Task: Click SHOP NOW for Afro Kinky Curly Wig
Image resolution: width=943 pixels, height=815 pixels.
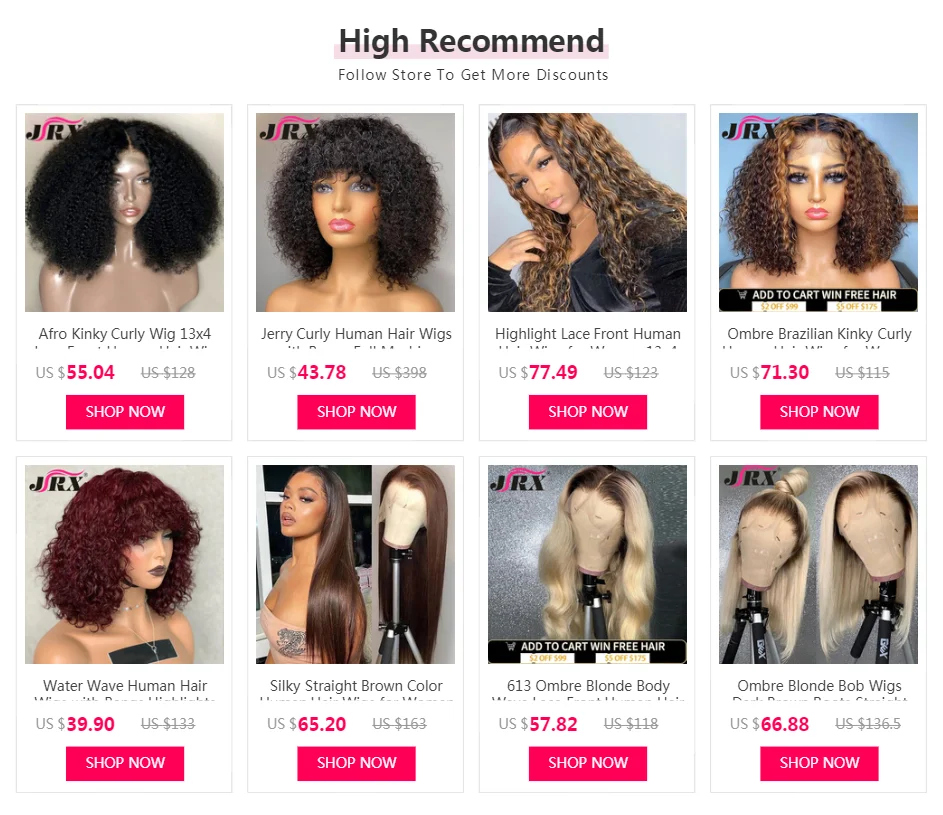Action: [x=125, y=412]
